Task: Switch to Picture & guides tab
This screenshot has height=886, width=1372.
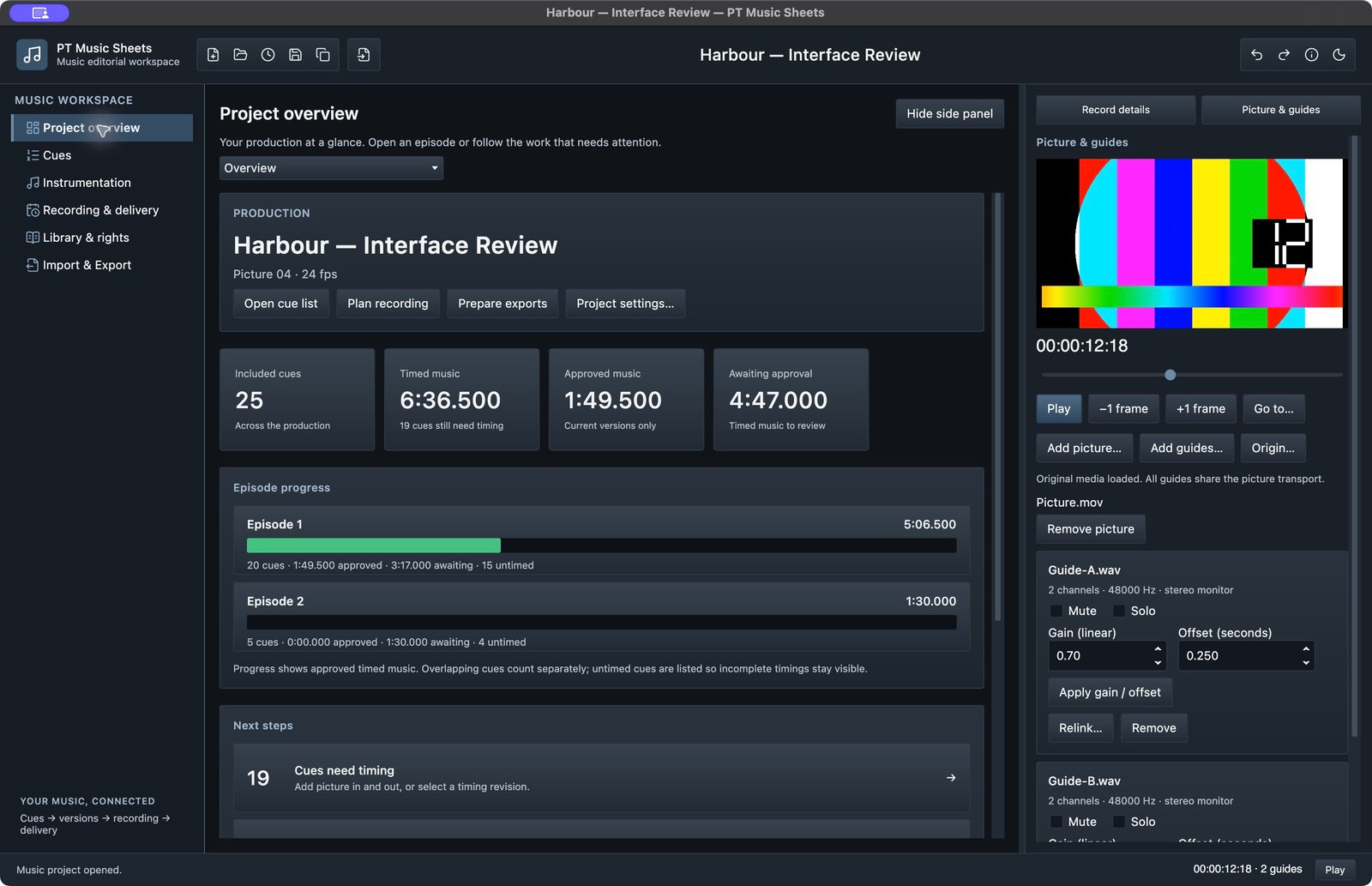Action: [x=1280, y=110]
